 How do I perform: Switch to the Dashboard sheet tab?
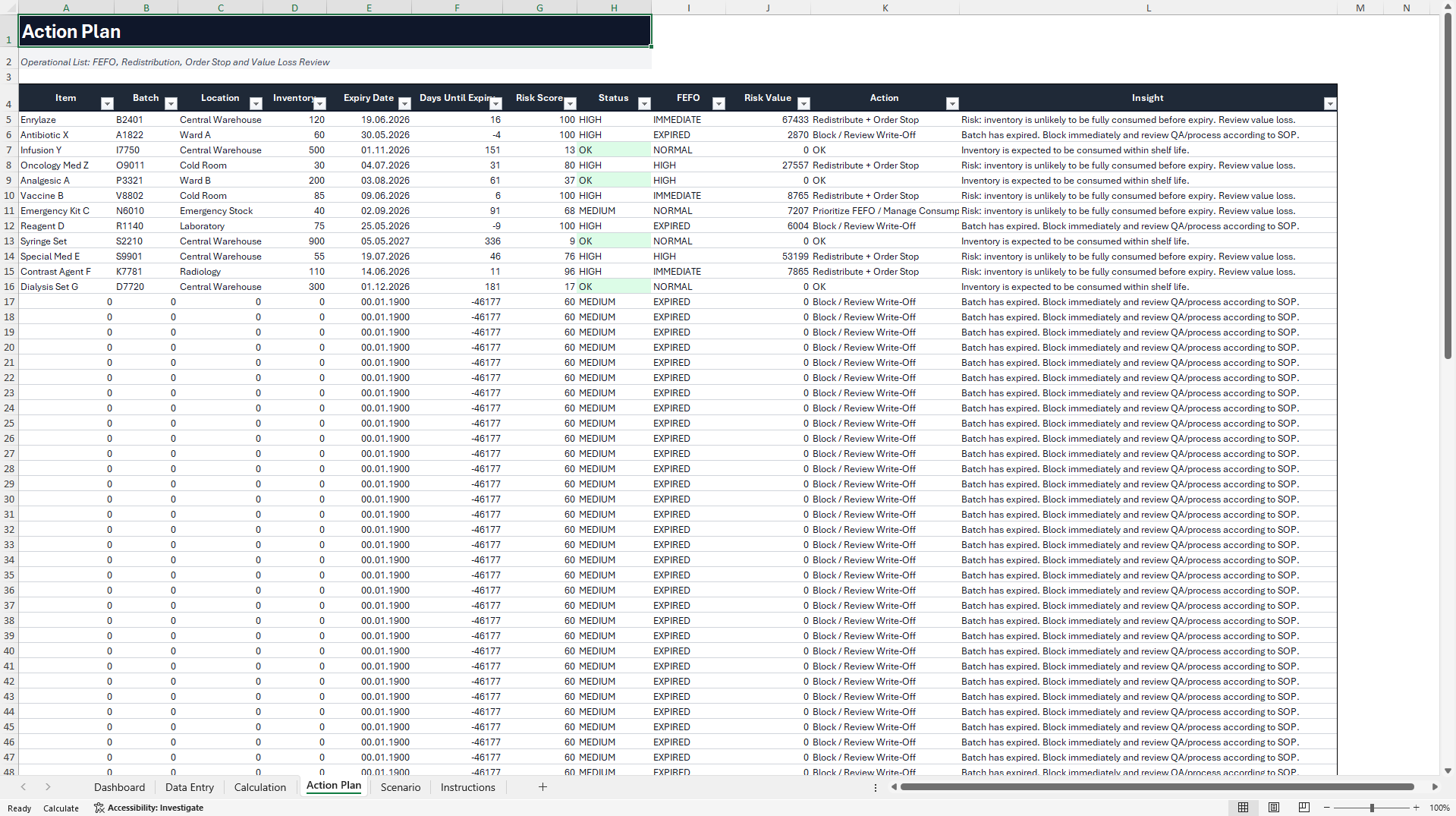tap(119, 787)
